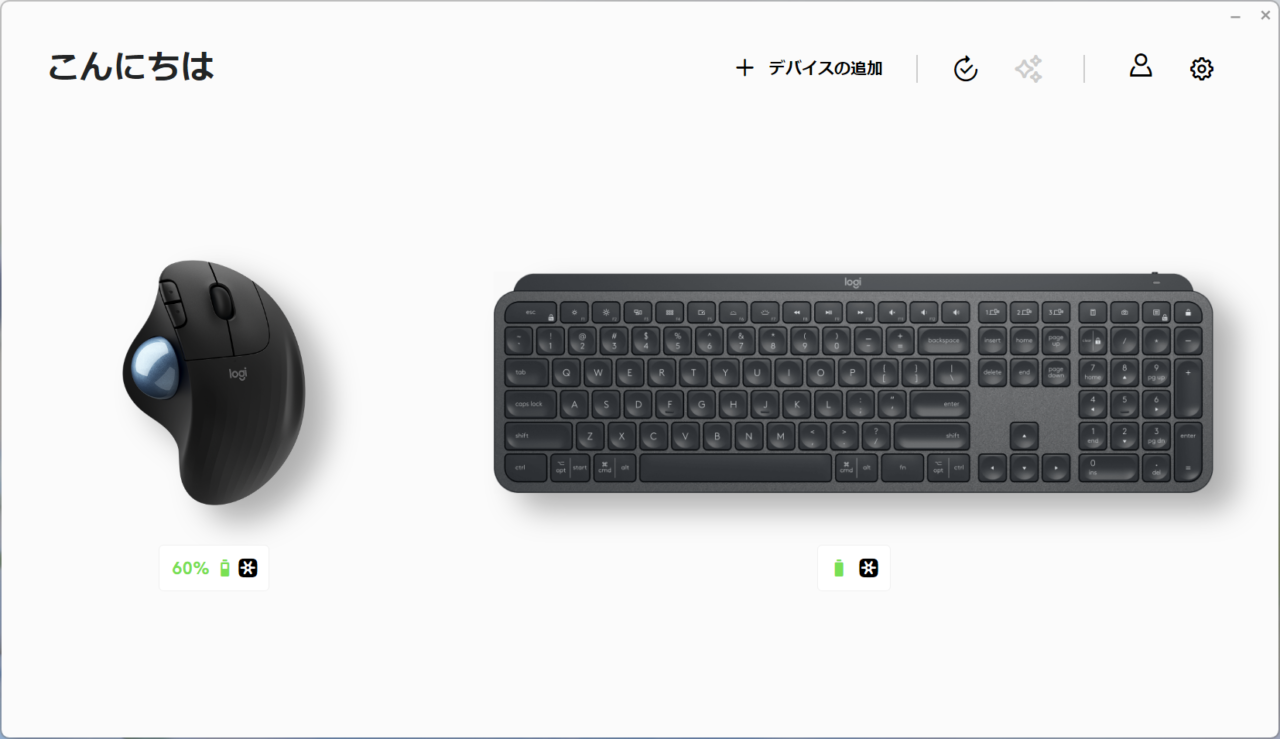
Task: Select the MX Keys keyboard device image
Action: pyautogui.click(x=853, y=383)
